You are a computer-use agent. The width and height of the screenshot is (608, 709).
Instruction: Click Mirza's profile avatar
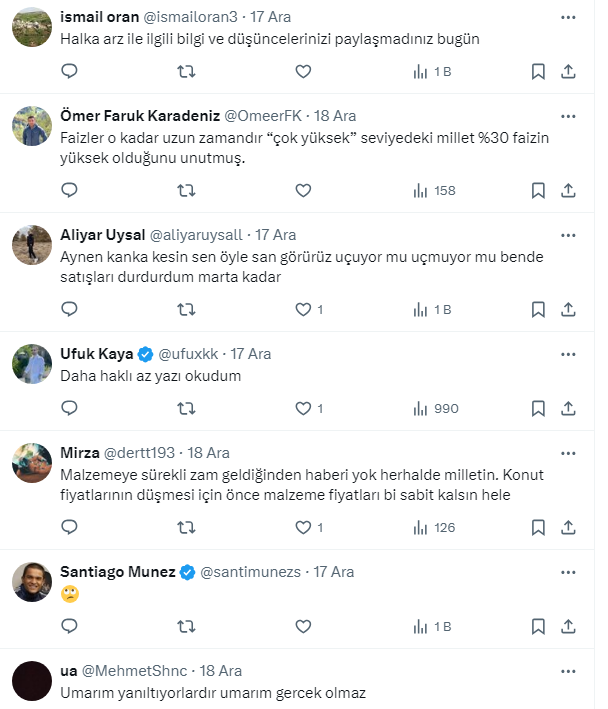tap(32, 463)
